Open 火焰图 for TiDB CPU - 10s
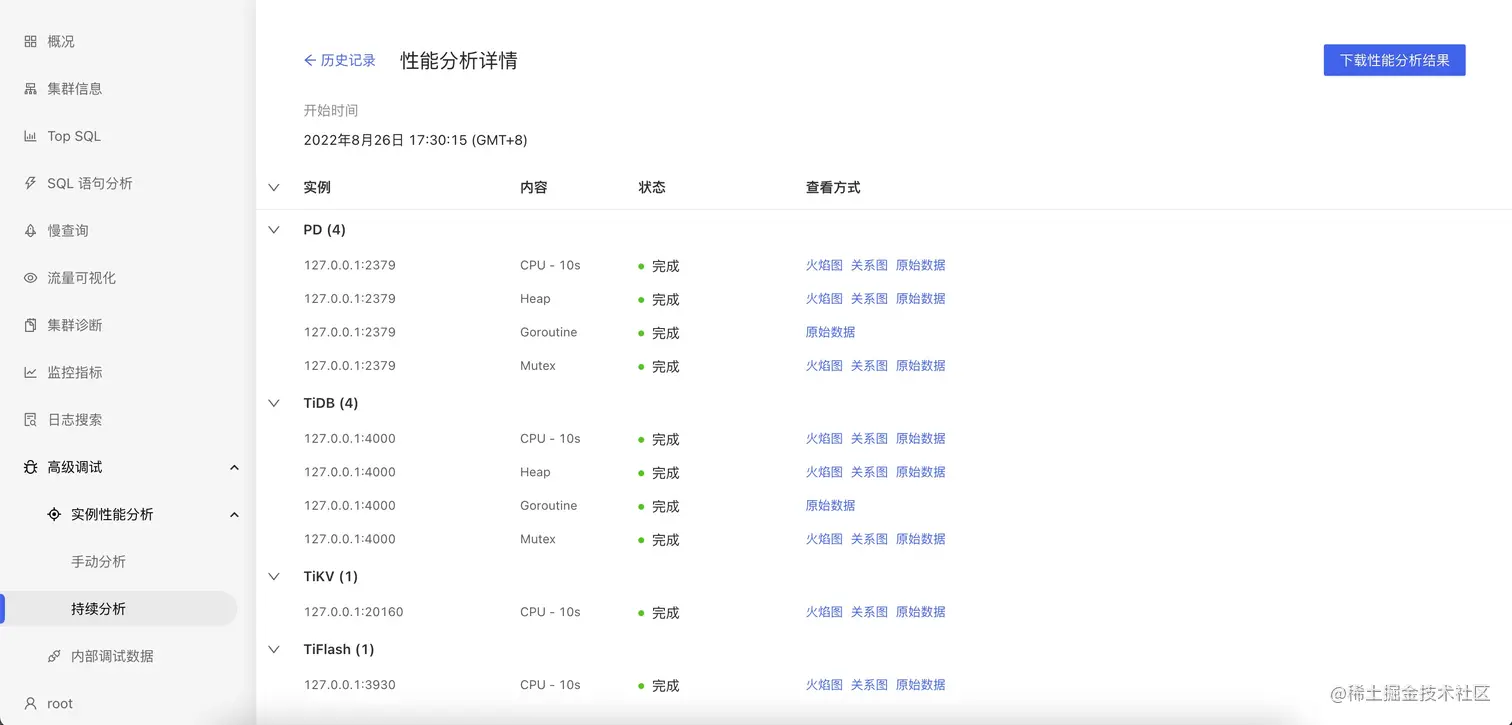The height and width of the screenshot is (725, 1512). (824, 439)
